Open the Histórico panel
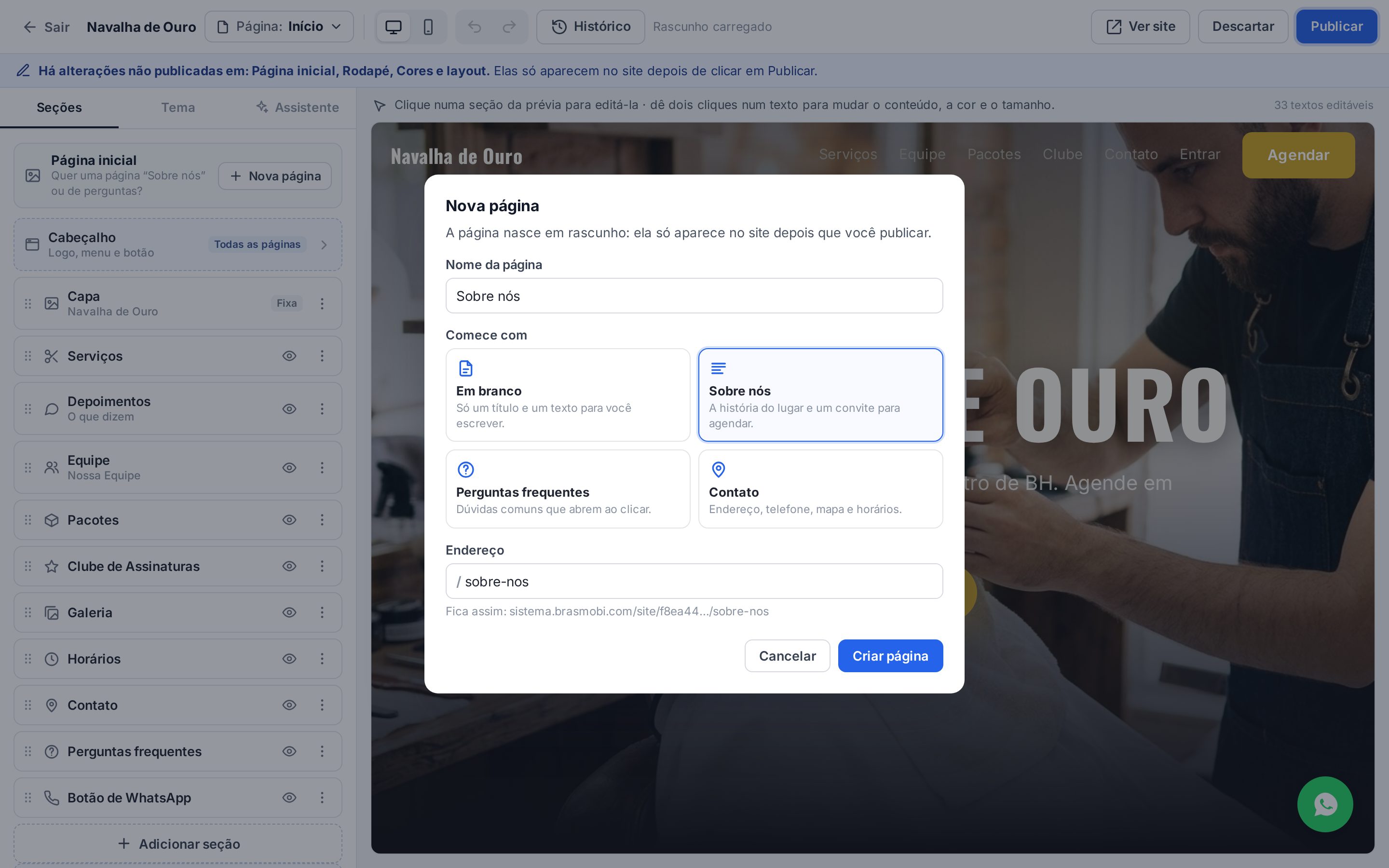 (591, 27)
